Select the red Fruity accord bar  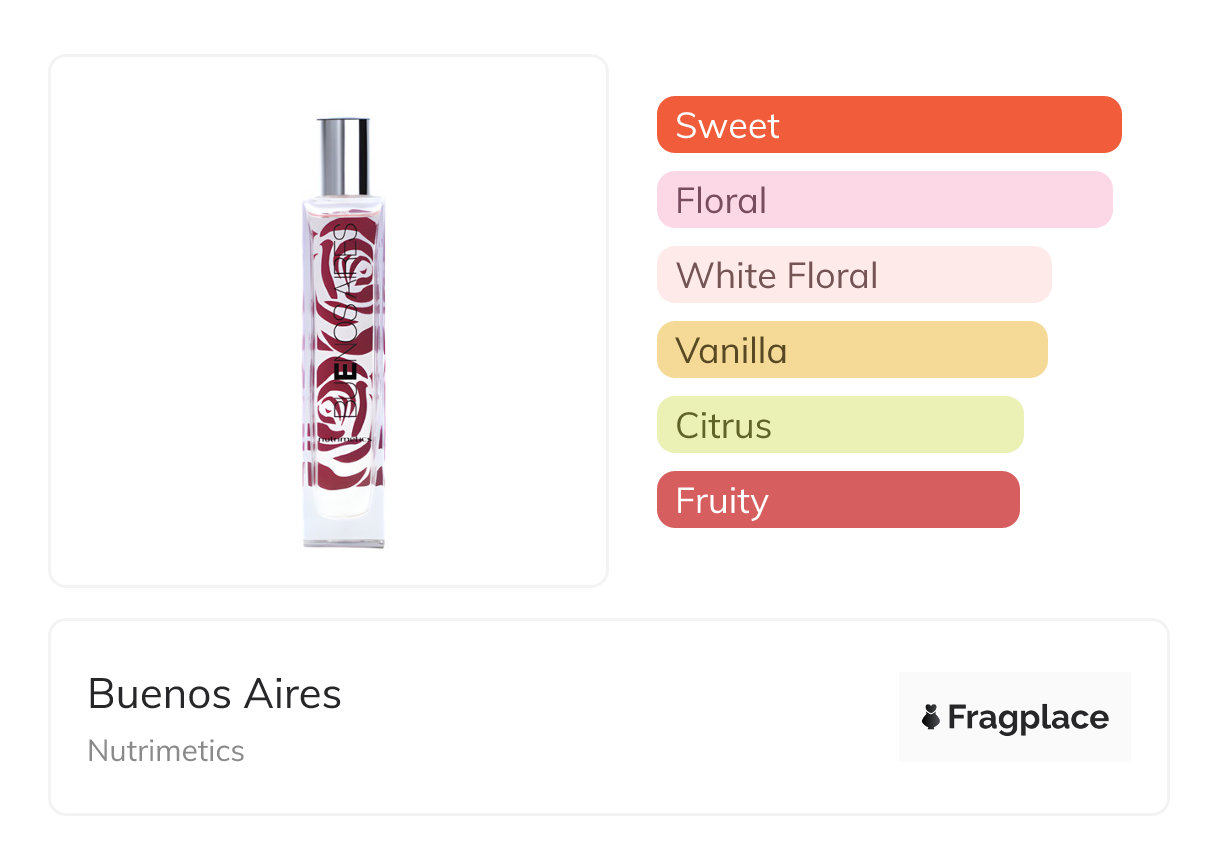tap(837, 500)
